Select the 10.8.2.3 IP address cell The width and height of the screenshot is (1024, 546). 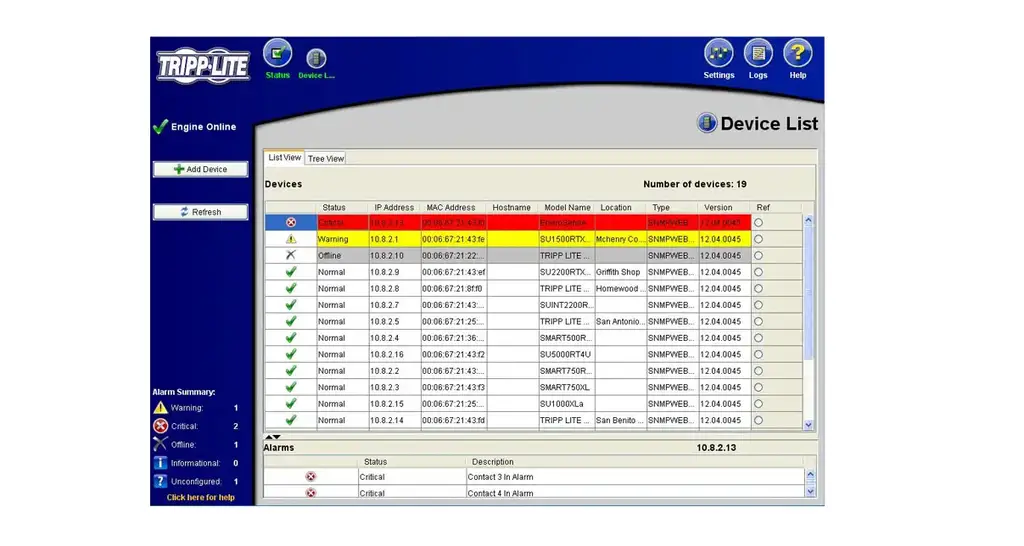click(394, 387)
